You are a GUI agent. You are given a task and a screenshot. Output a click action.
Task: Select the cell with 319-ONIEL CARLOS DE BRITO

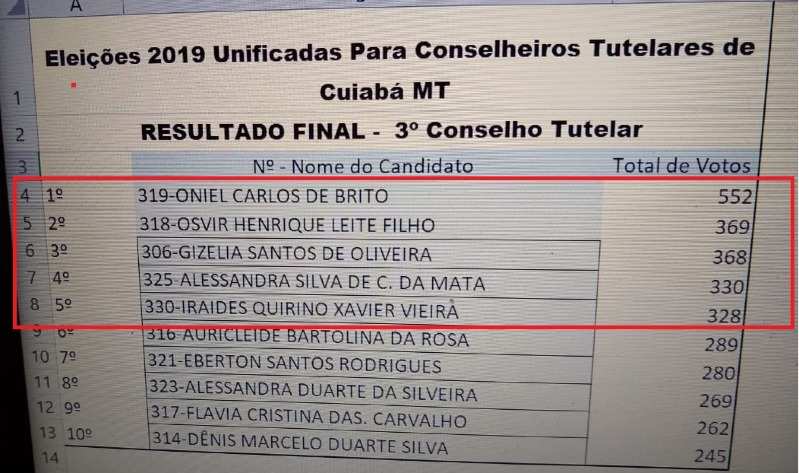[369, 196]
